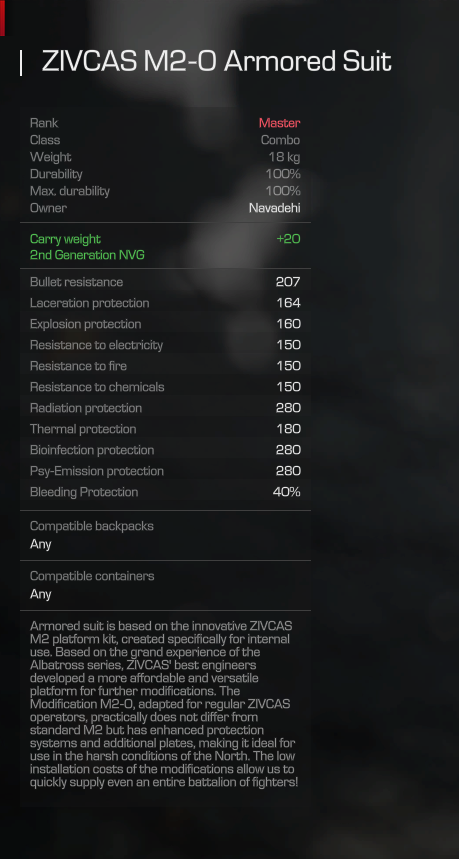The image size is (459, 859).
Task: Click the Bleeding Protection 40% value
Action: [x=286, y=492]
